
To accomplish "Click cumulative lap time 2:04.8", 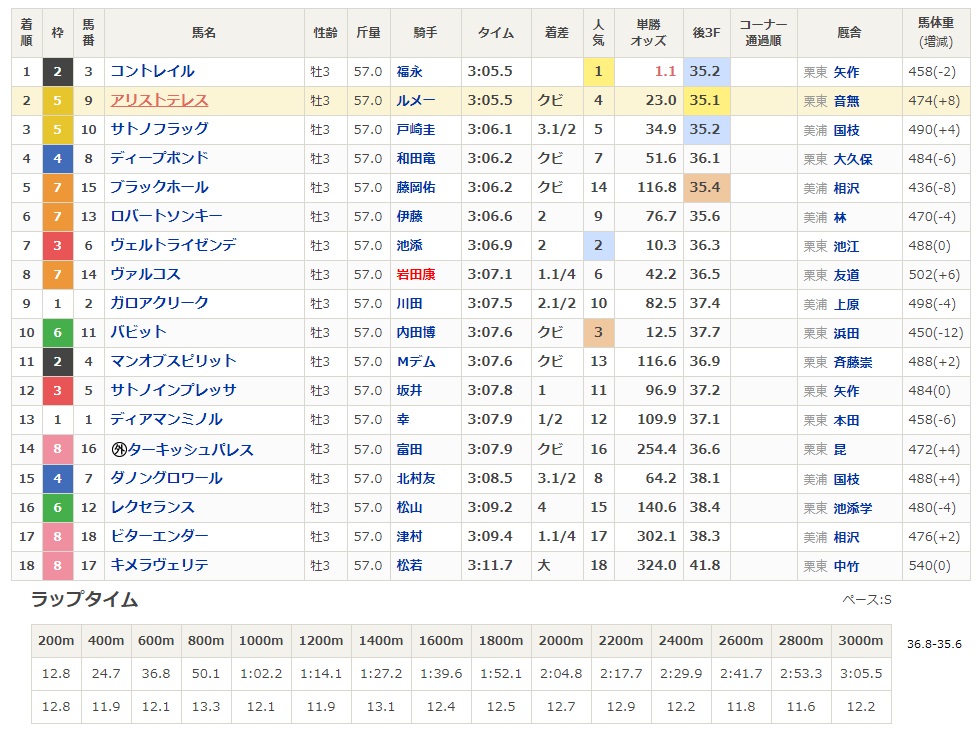I will tap(561, 674).
